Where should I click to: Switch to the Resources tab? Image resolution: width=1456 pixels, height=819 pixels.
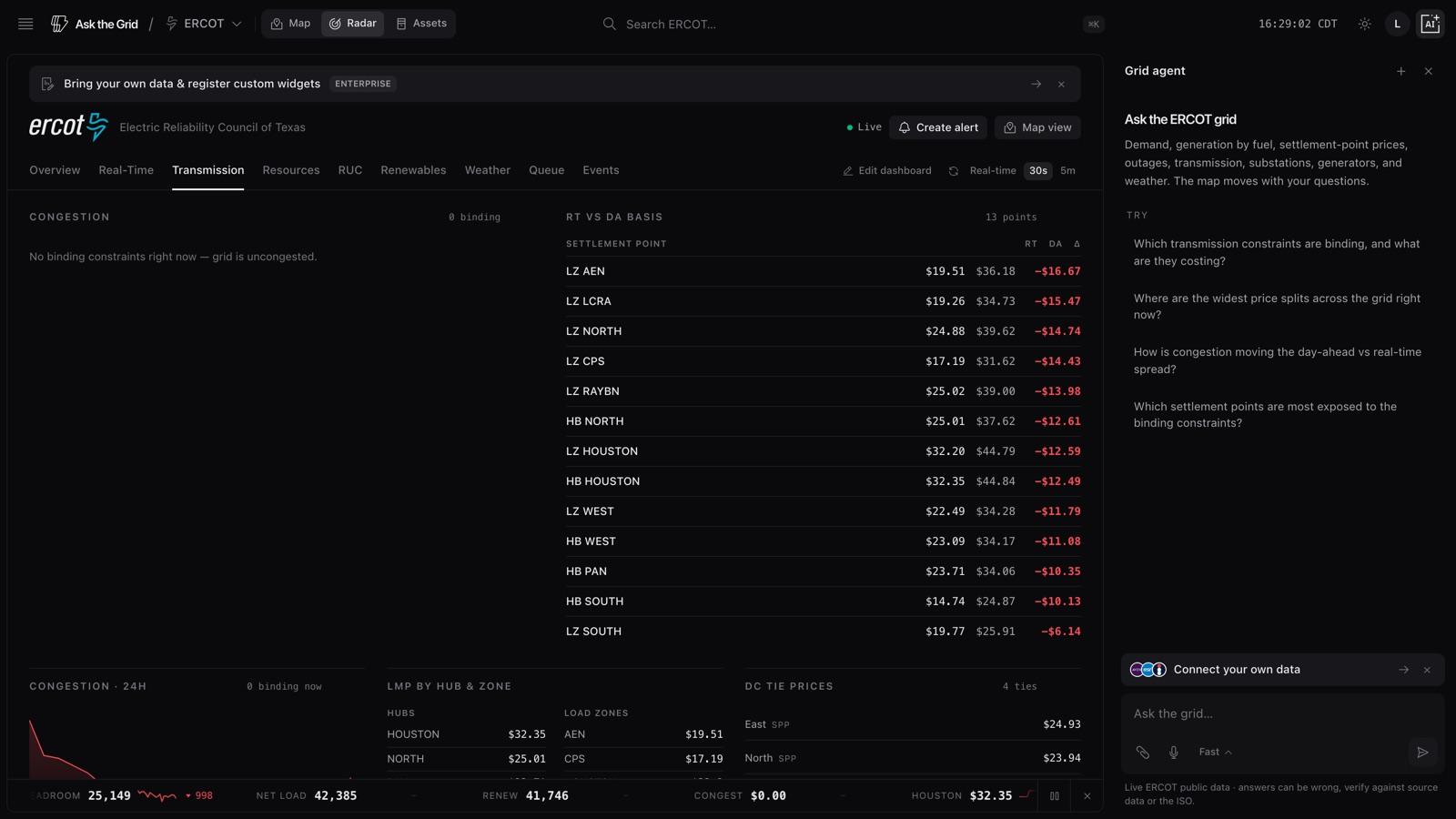coord(291,170)
